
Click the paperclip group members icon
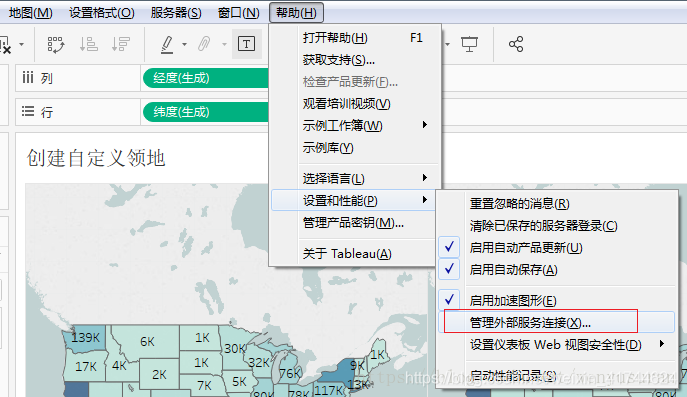tap(204, 44)
